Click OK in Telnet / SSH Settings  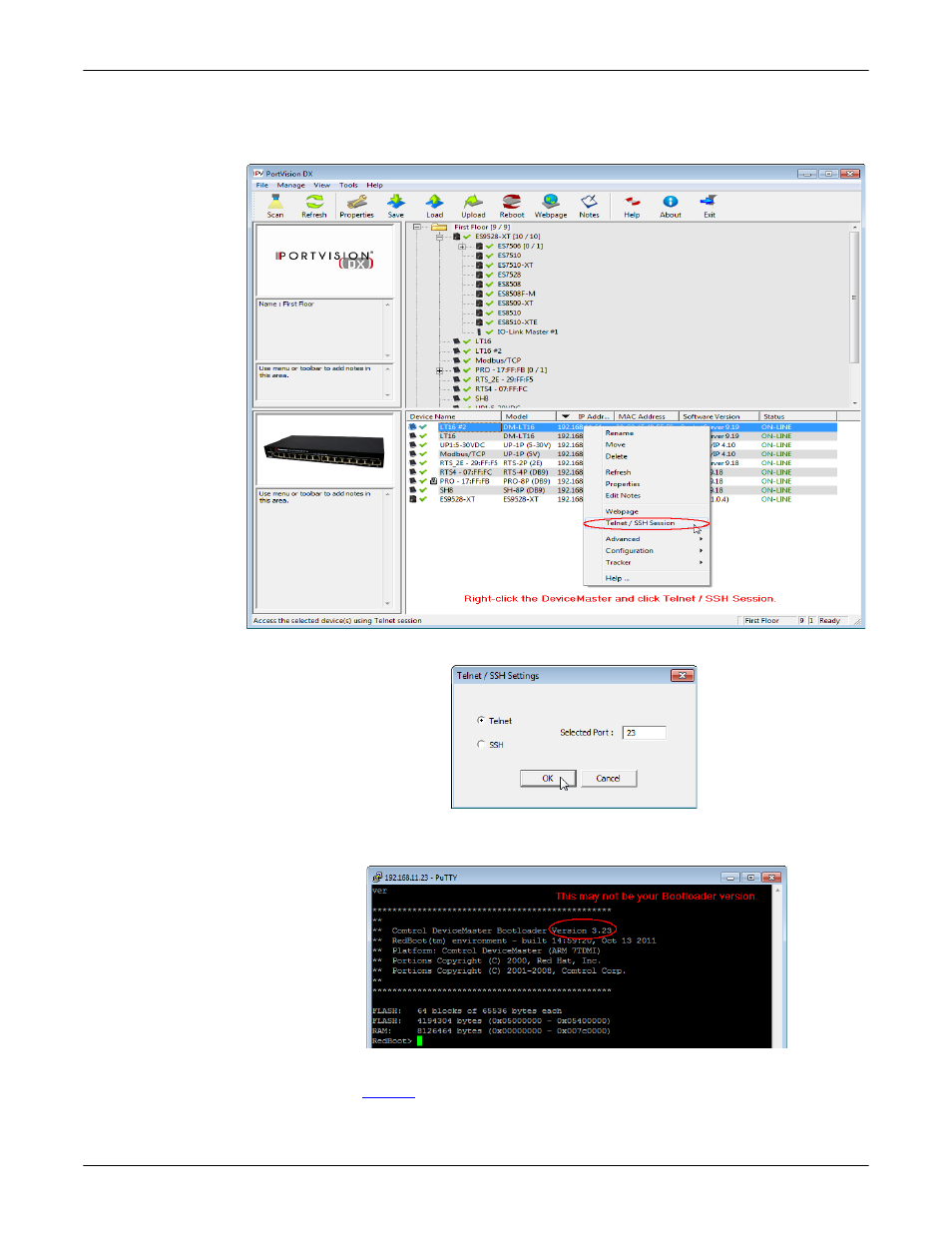point(548,779)
